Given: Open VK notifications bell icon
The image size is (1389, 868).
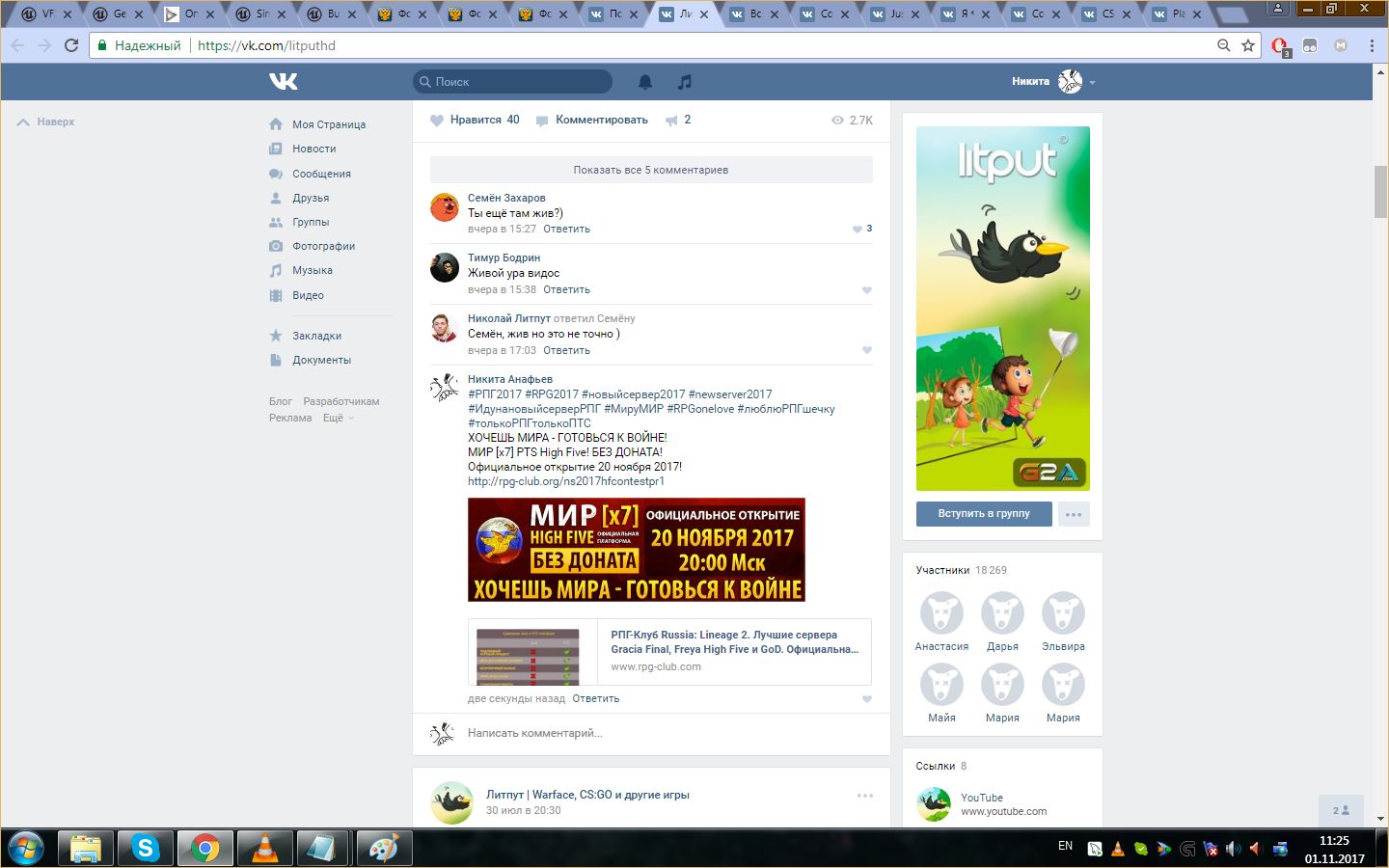Looking at the screenshot, I should (645, 82).
